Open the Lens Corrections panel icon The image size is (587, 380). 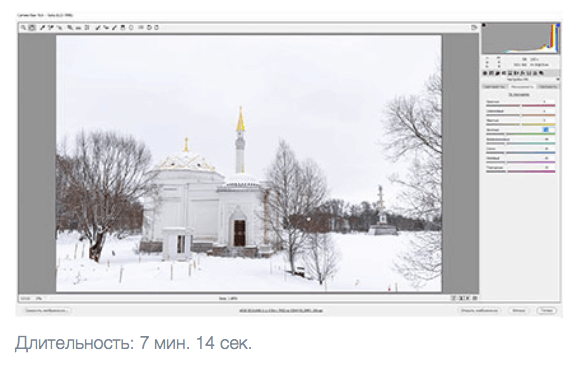click(516, 73)
